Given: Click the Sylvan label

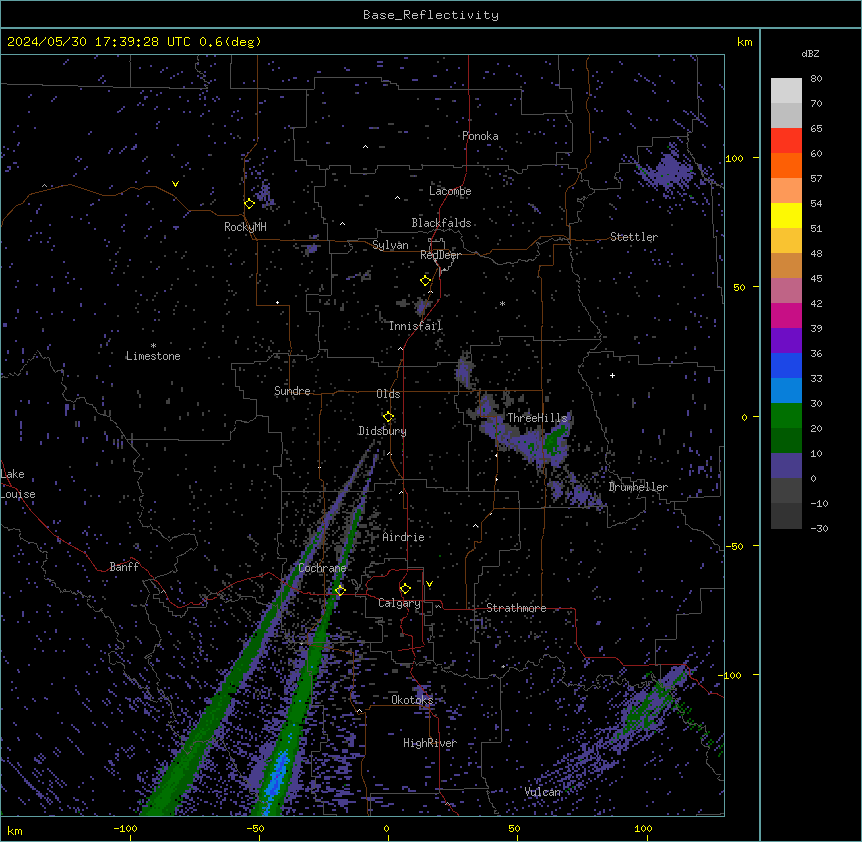Looking at the screenshot, I should [x=390, y=245].
